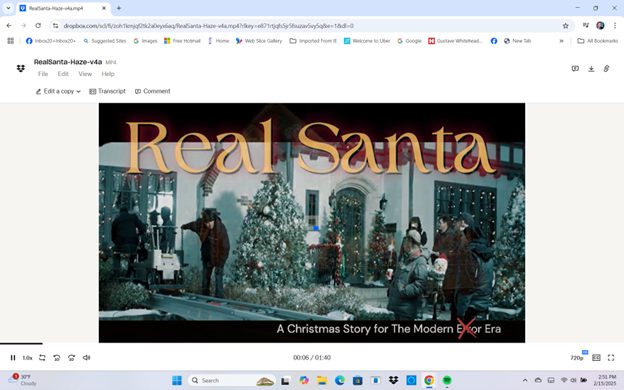Seek on the video progress bar
The image size is (624, 390).
pos(312,343)
